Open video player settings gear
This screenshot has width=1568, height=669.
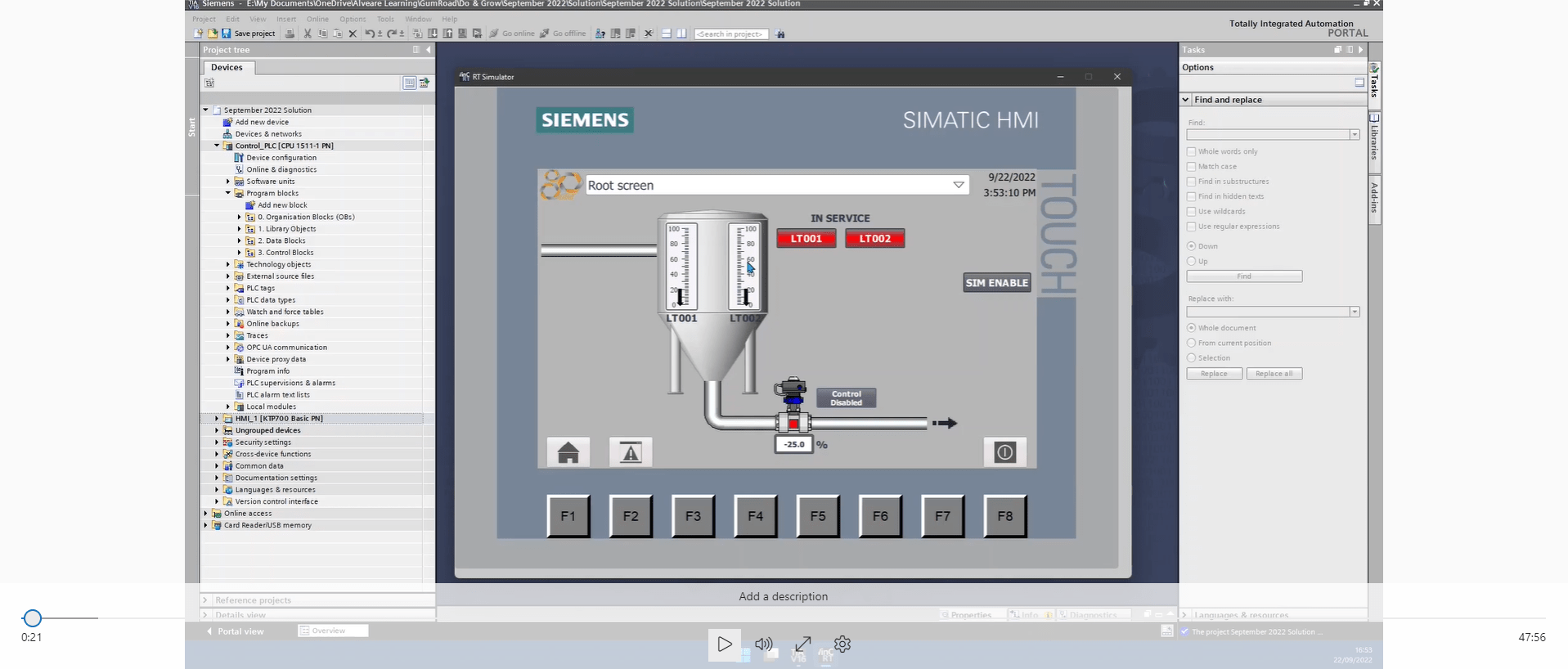tap(842, 644)
